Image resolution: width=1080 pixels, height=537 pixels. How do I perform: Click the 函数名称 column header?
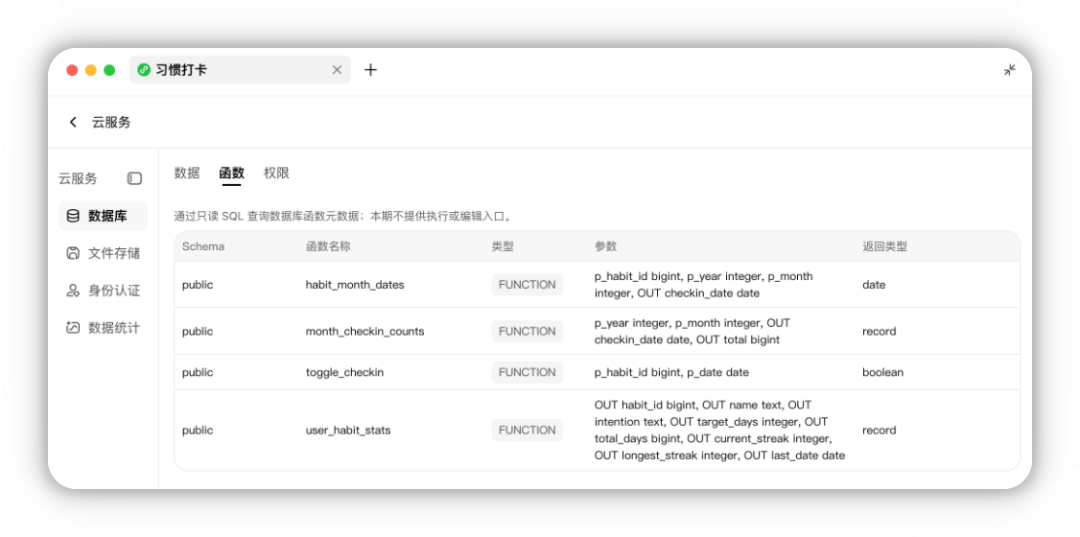click(328, 246)
